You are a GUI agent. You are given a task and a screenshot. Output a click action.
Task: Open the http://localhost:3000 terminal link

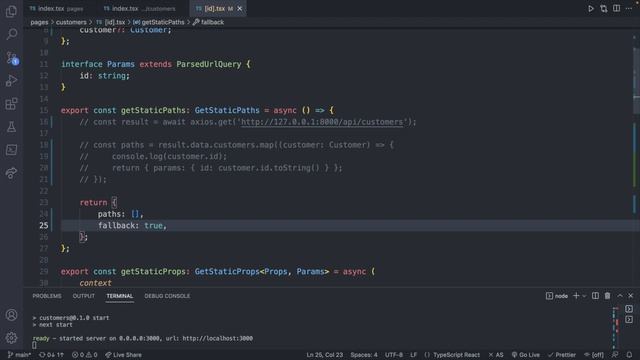(218, 338)
